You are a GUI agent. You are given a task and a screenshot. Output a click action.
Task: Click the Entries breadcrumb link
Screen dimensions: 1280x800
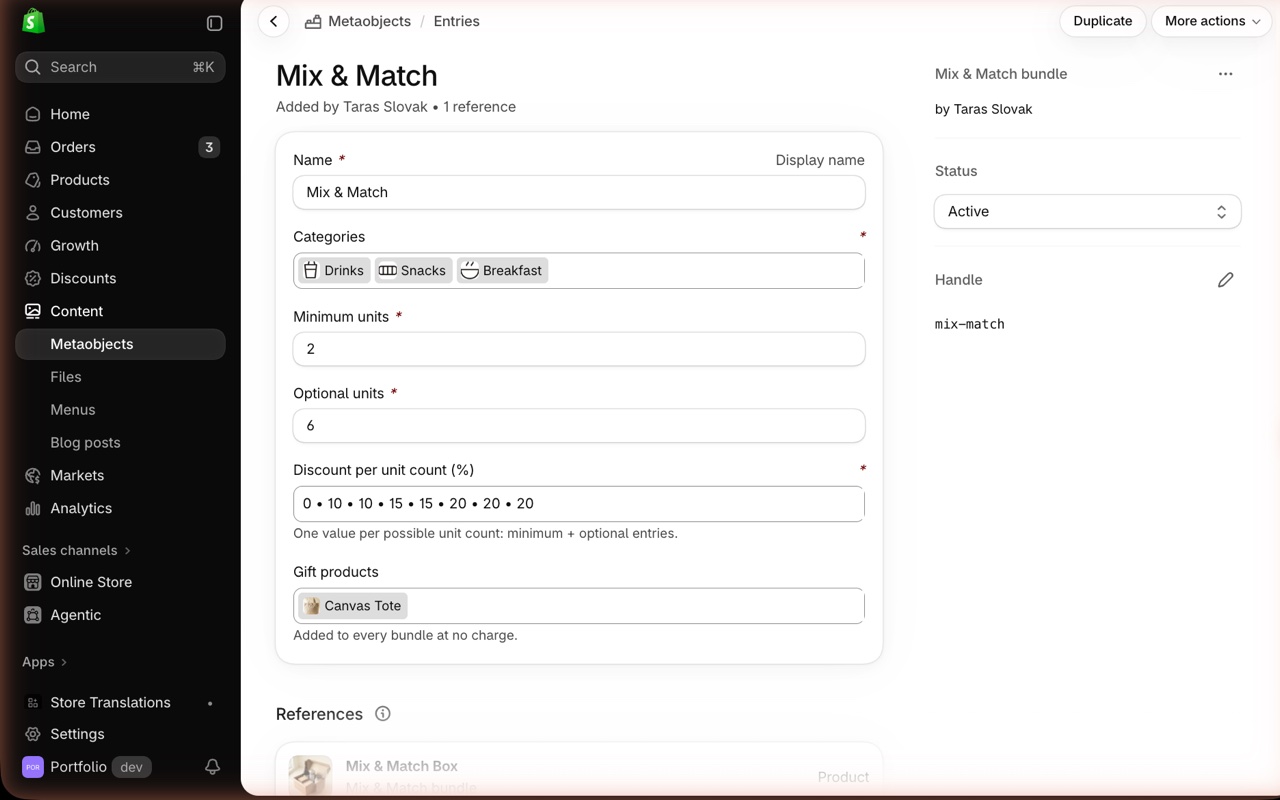tap(457, 21)
